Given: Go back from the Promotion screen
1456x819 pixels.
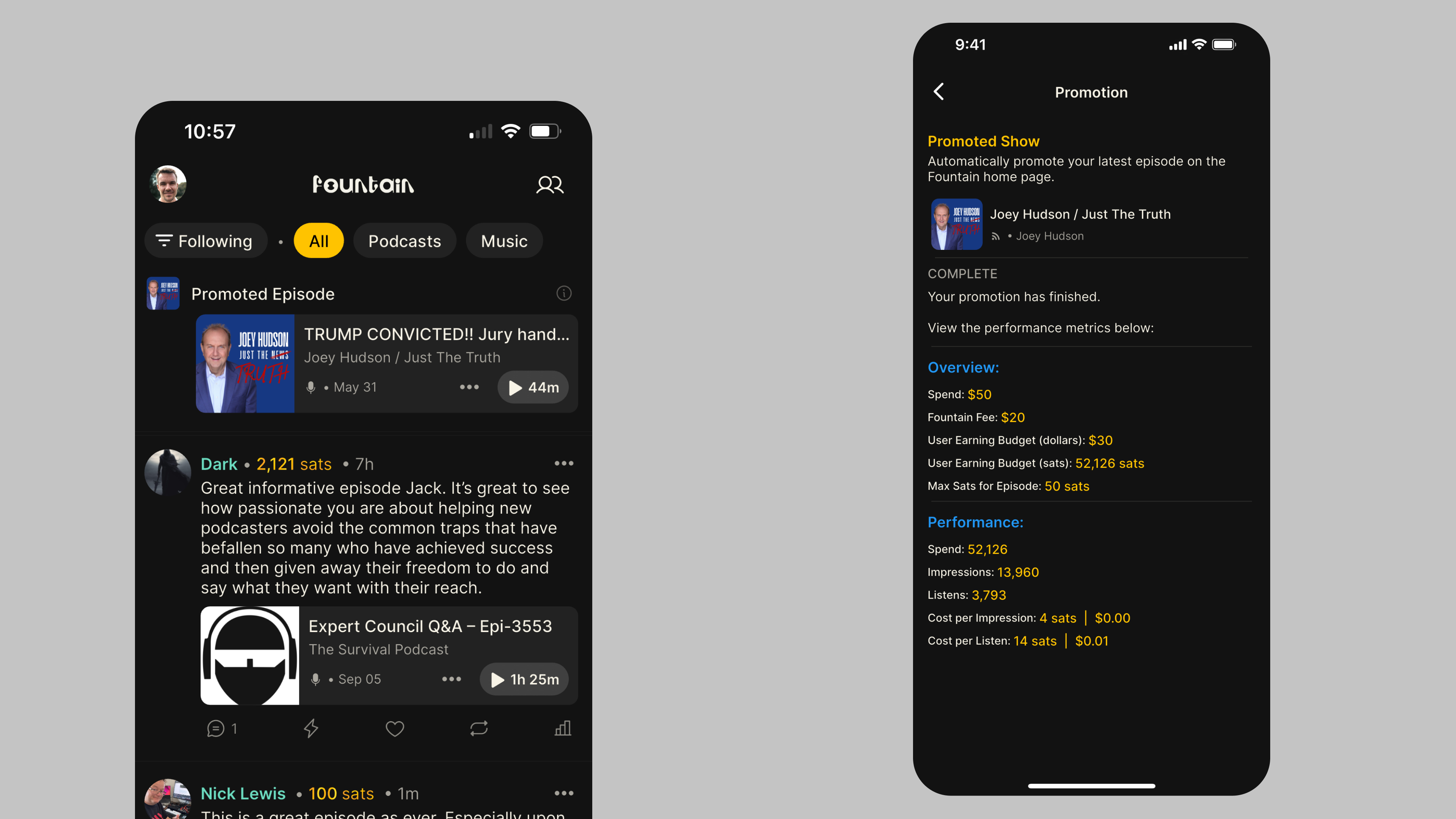Looking at the screenshot, I should pyautogui.click(x=939, y=91).
